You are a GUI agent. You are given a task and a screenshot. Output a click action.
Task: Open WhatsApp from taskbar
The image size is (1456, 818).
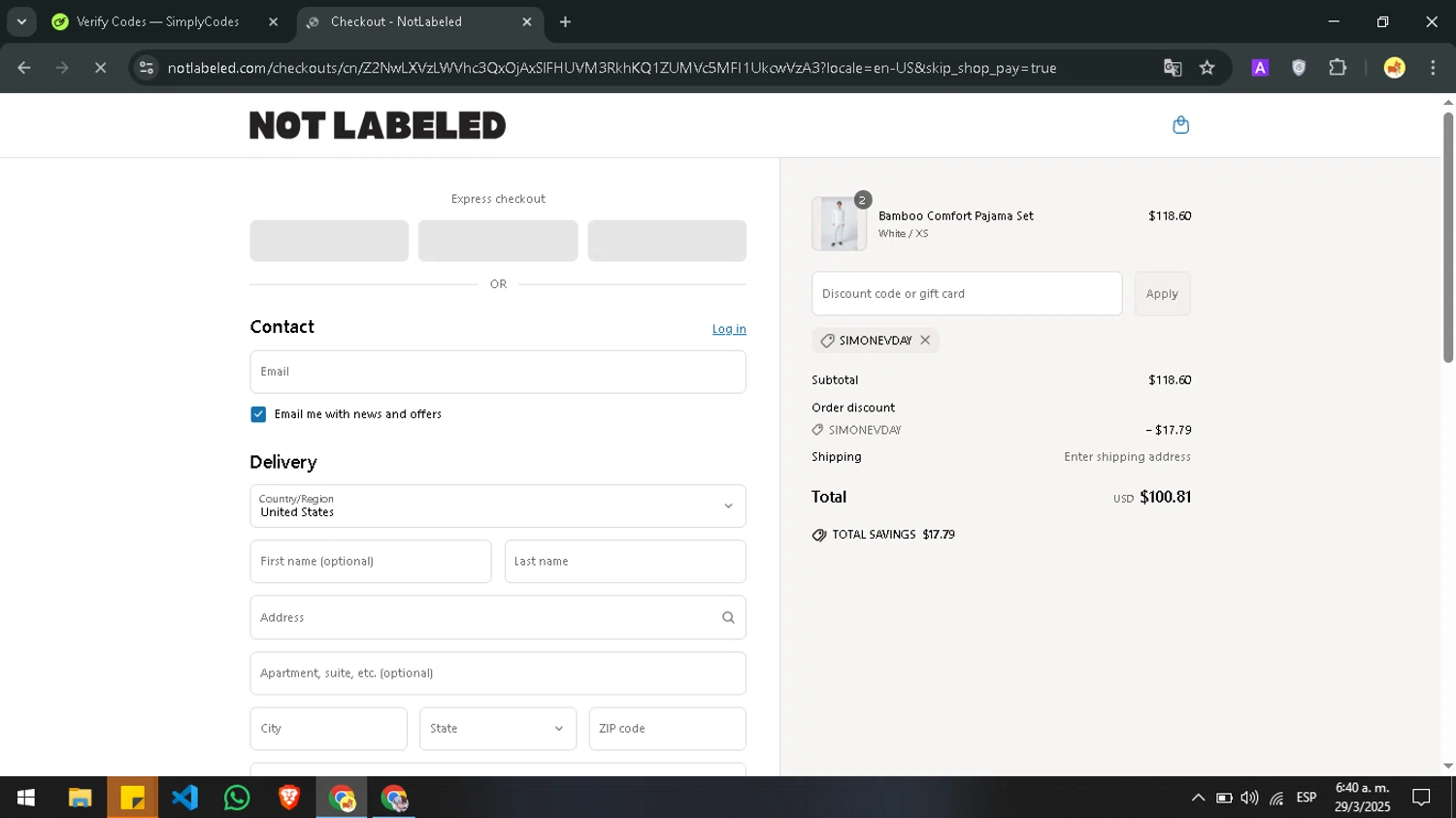pyautogui.click(x=237, y=798)
